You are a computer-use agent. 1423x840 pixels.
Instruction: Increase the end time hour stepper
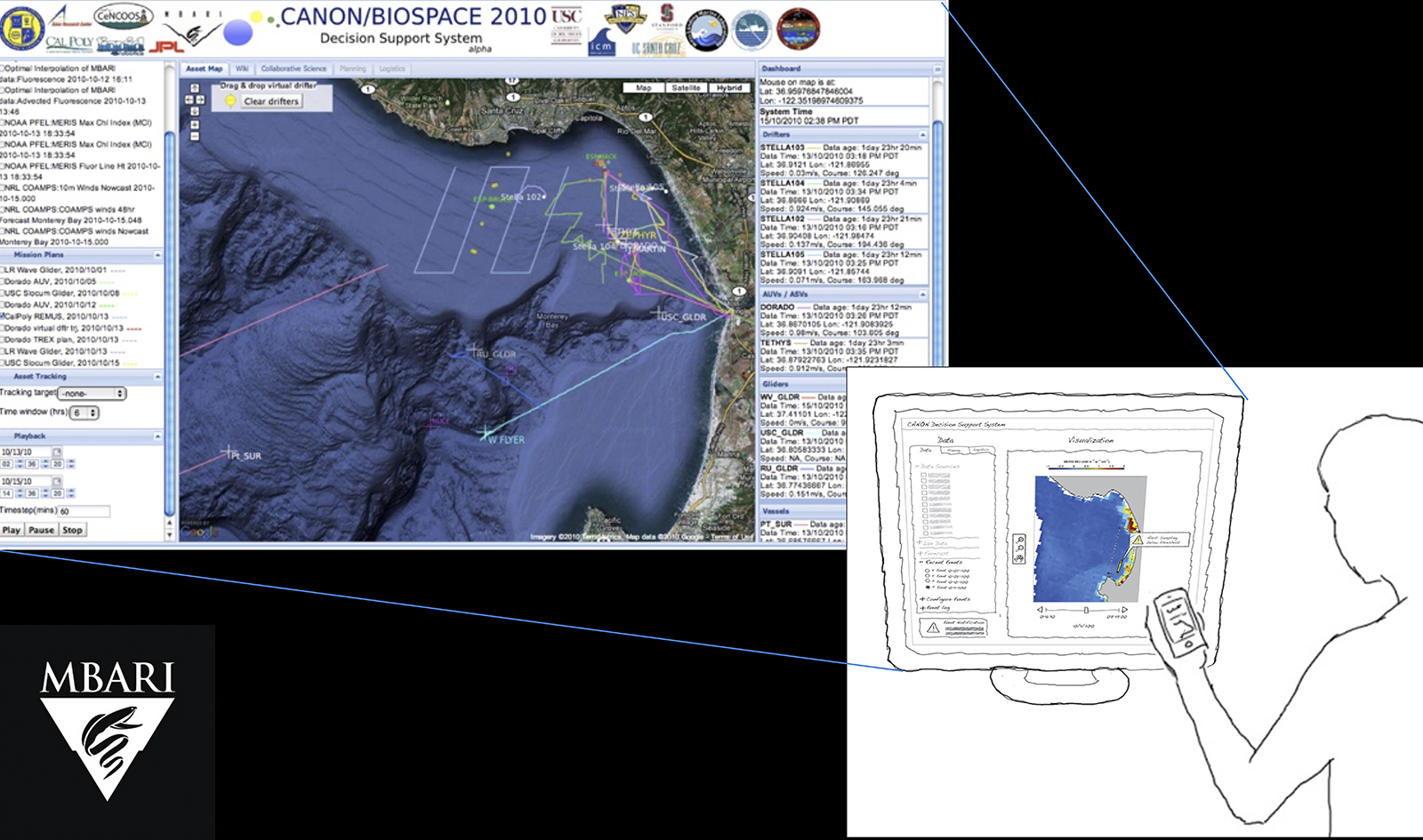point(20,491)
